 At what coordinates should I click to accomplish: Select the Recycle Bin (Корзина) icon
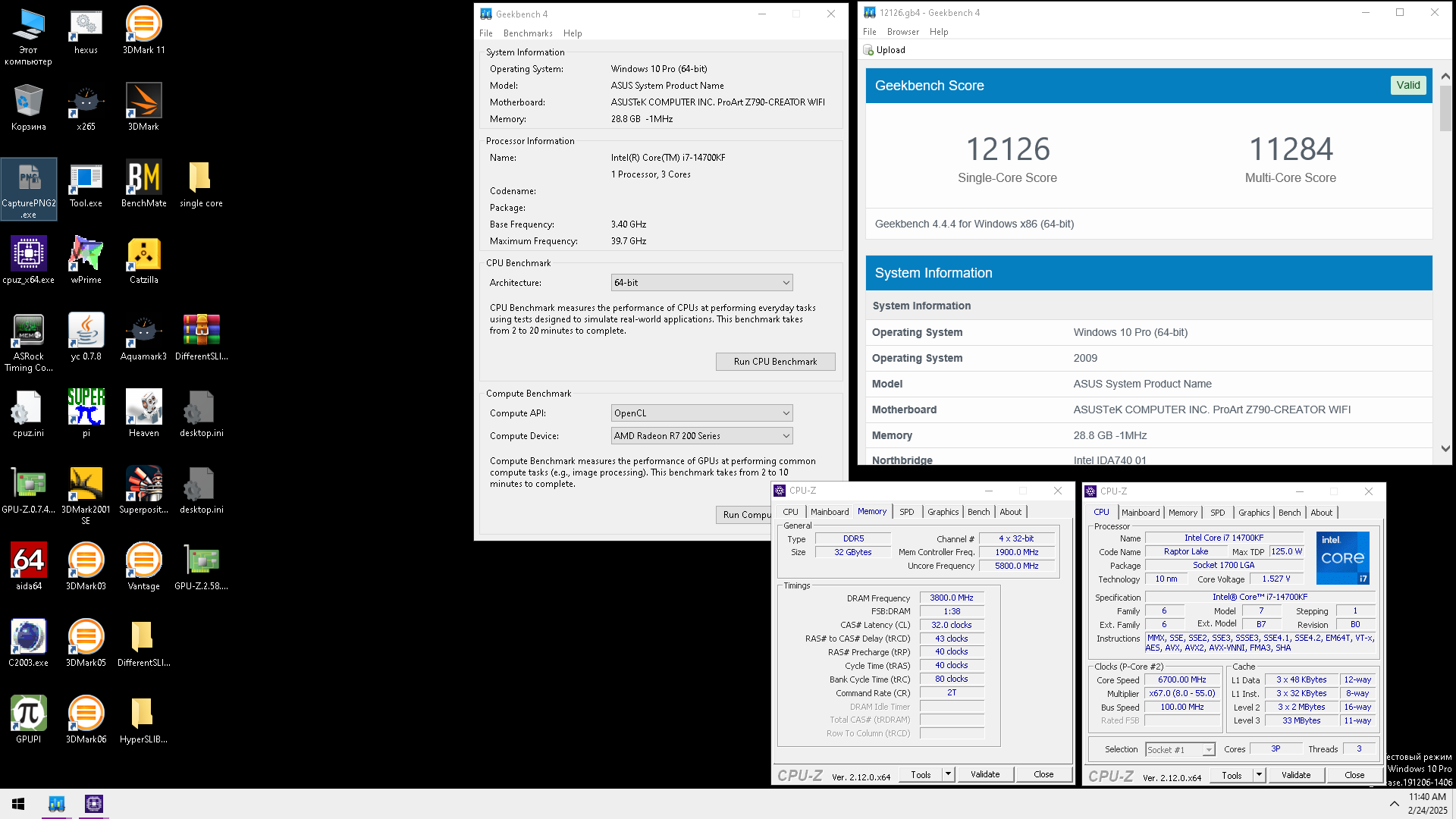29,107
